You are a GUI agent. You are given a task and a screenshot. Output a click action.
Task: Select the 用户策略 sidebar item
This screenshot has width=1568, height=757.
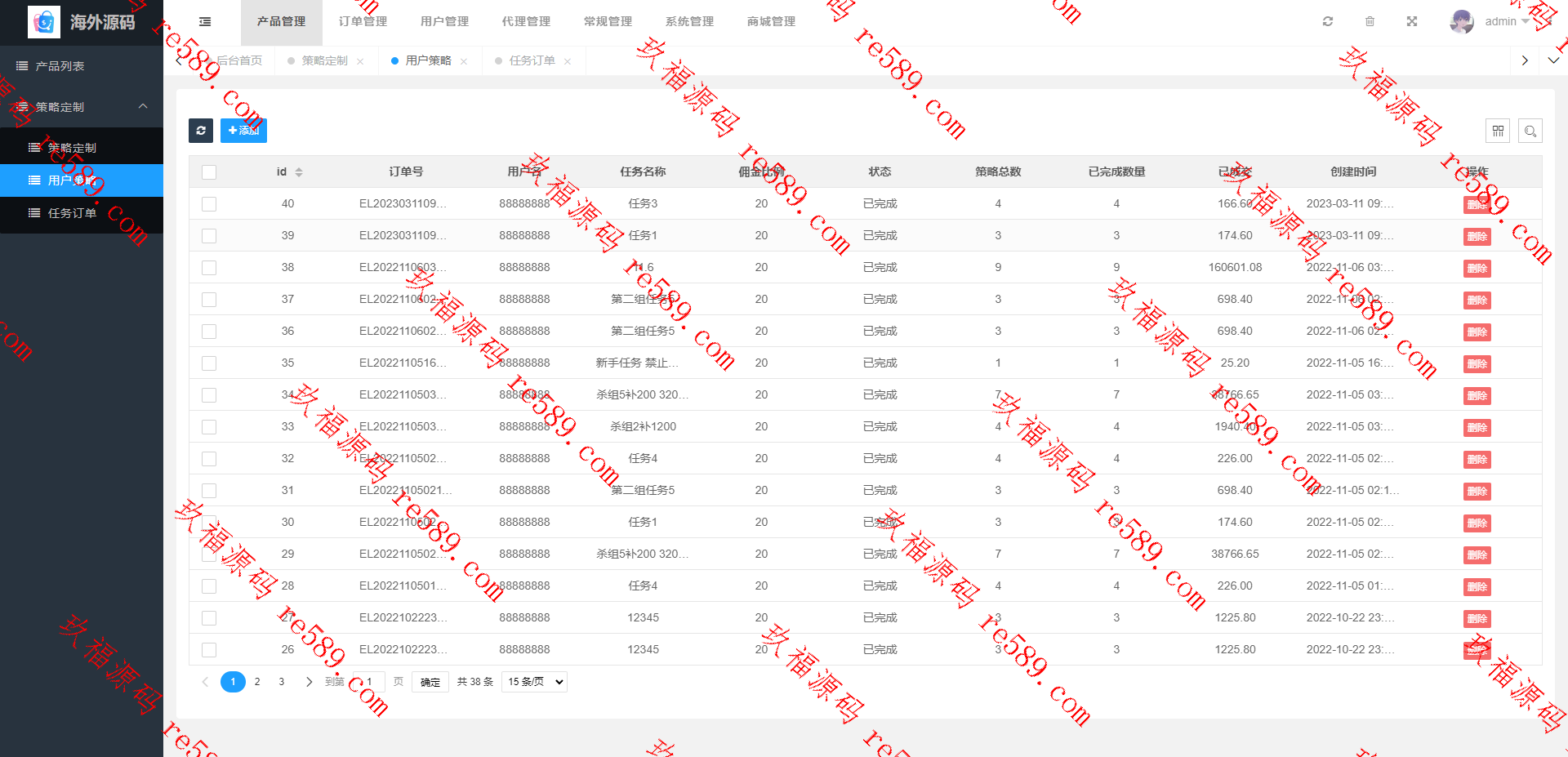82,180
